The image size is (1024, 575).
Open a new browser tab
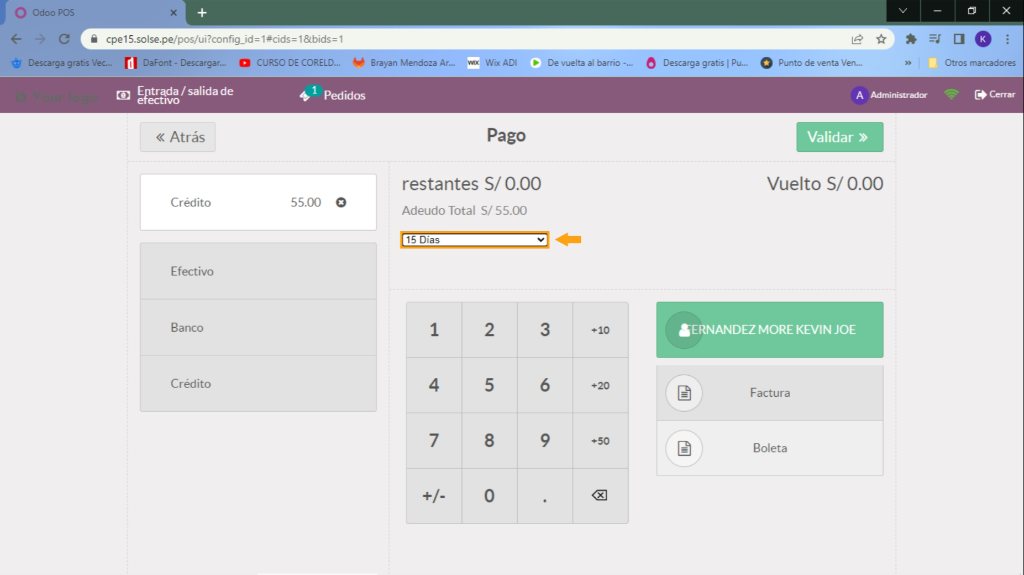(x=202, y=12)
